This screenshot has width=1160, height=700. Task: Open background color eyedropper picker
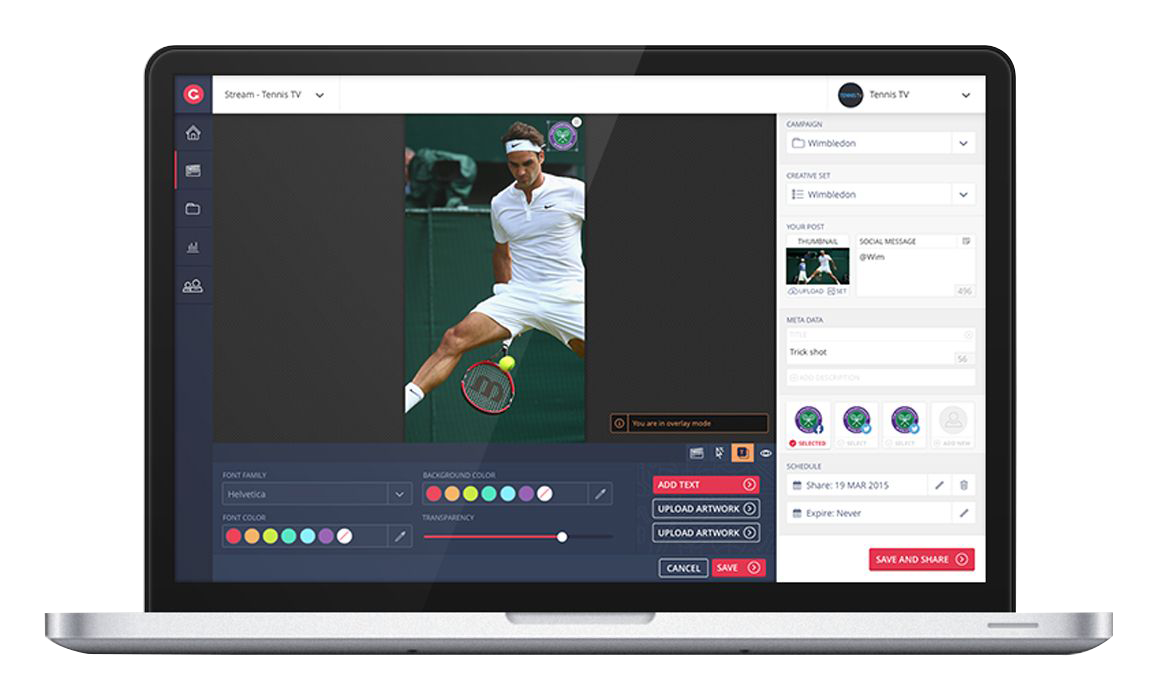point(601,494)
